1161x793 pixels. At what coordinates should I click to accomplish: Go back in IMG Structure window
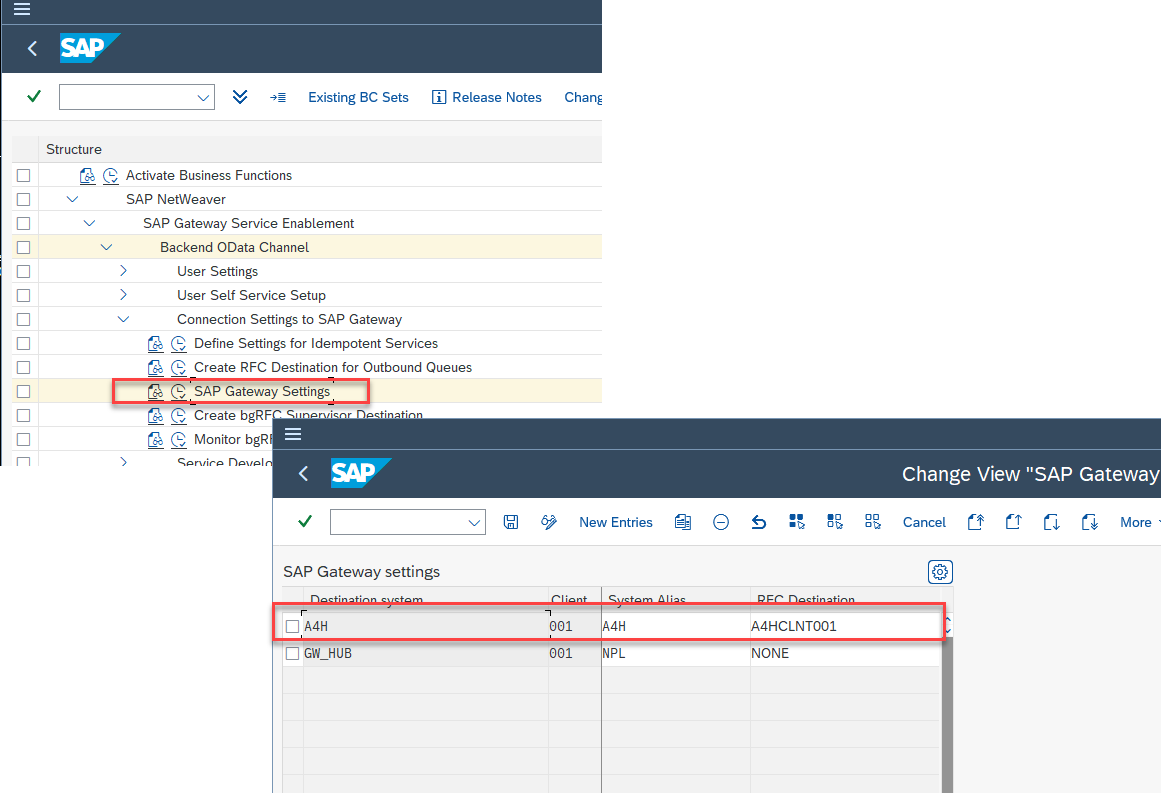pos(32,48)
